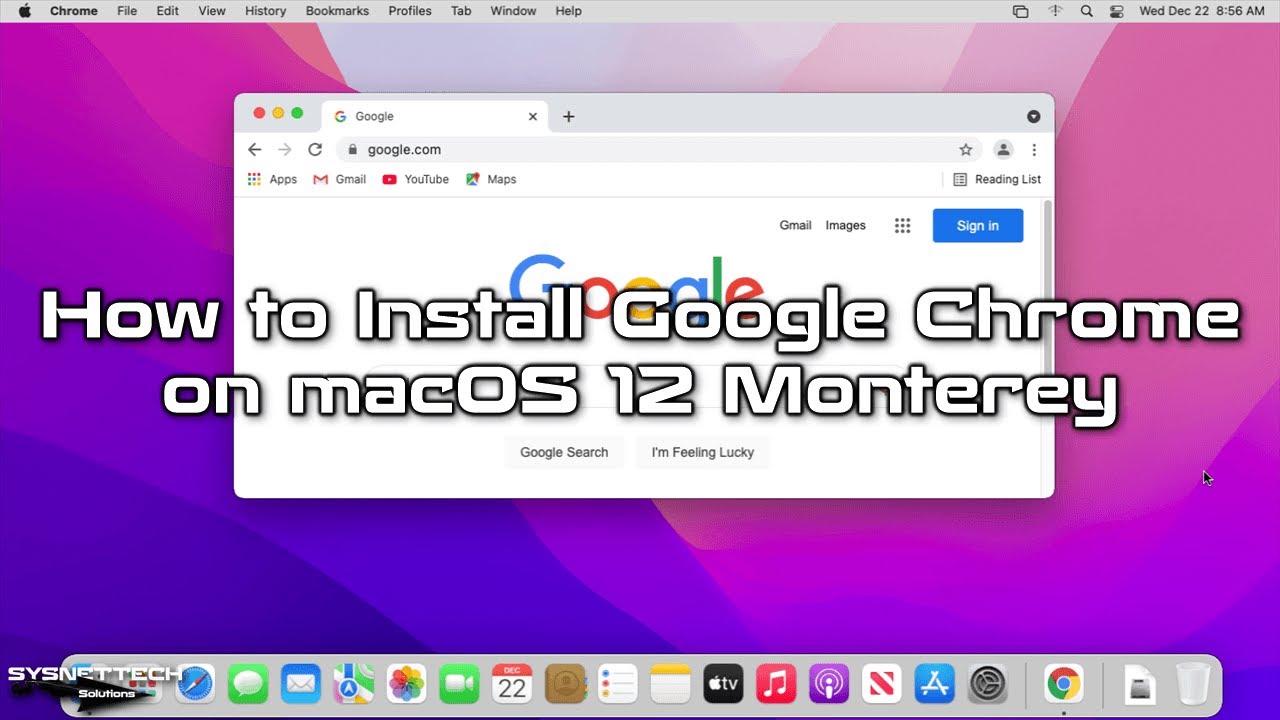
Task: Start FaceTime from the Dock
Action: 460,684
